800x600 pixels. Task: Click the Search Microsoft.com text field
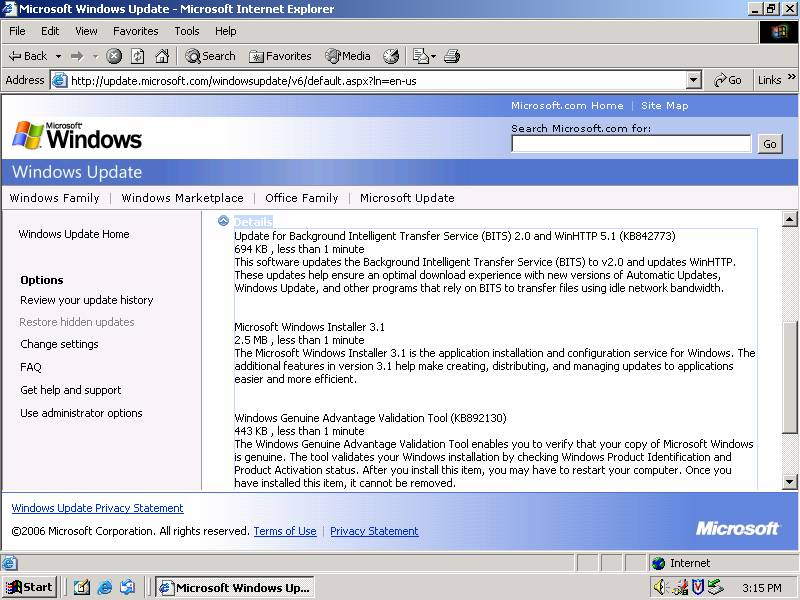[x=630, y=144]
